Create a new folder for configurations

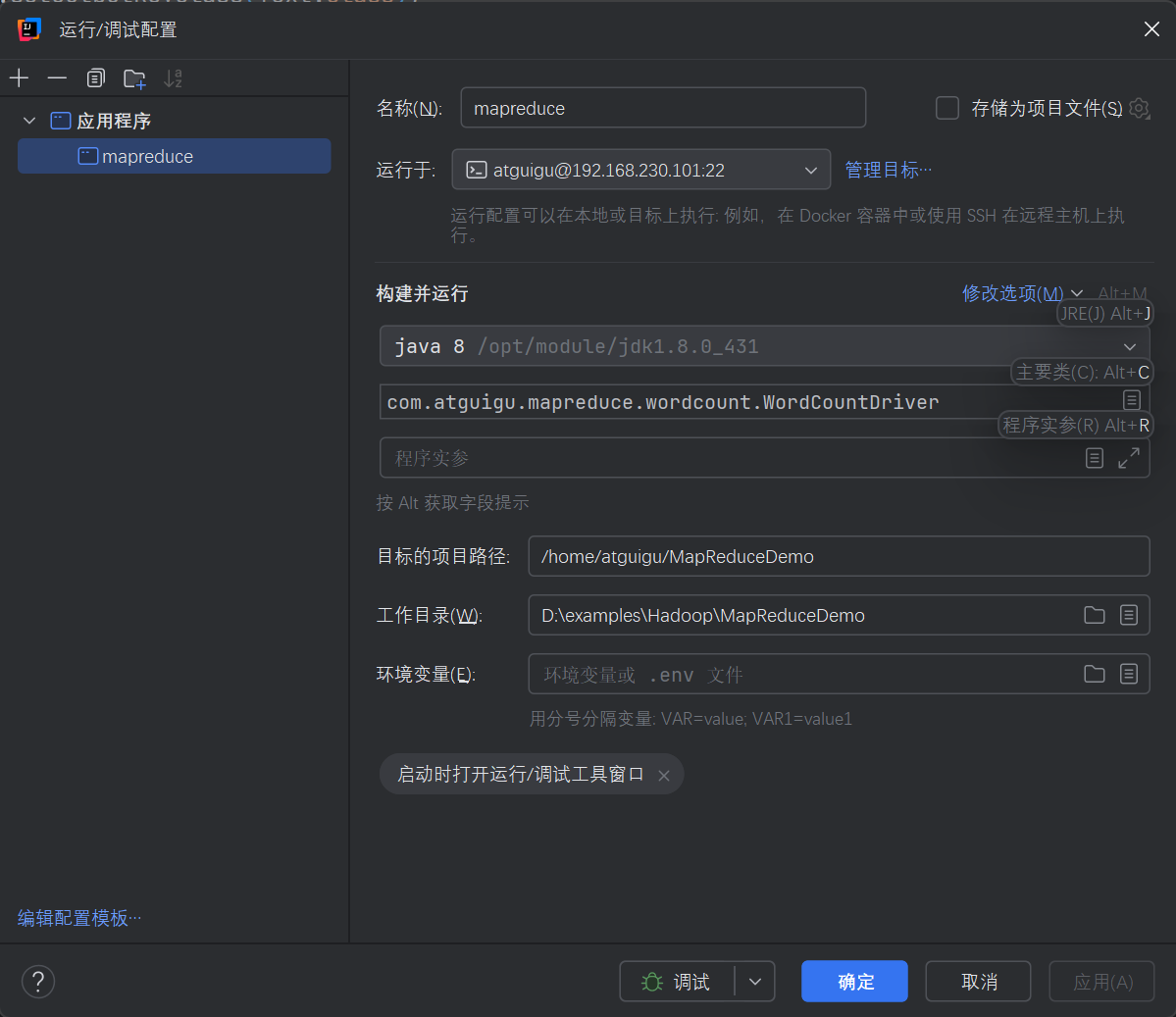pos(134,78)
